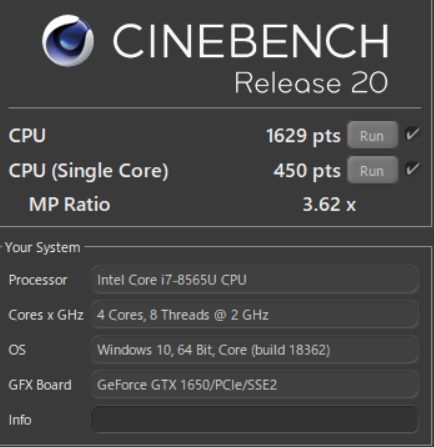Click the OS field showing Windows 10
434x447 pixels.
pos(255,349)
